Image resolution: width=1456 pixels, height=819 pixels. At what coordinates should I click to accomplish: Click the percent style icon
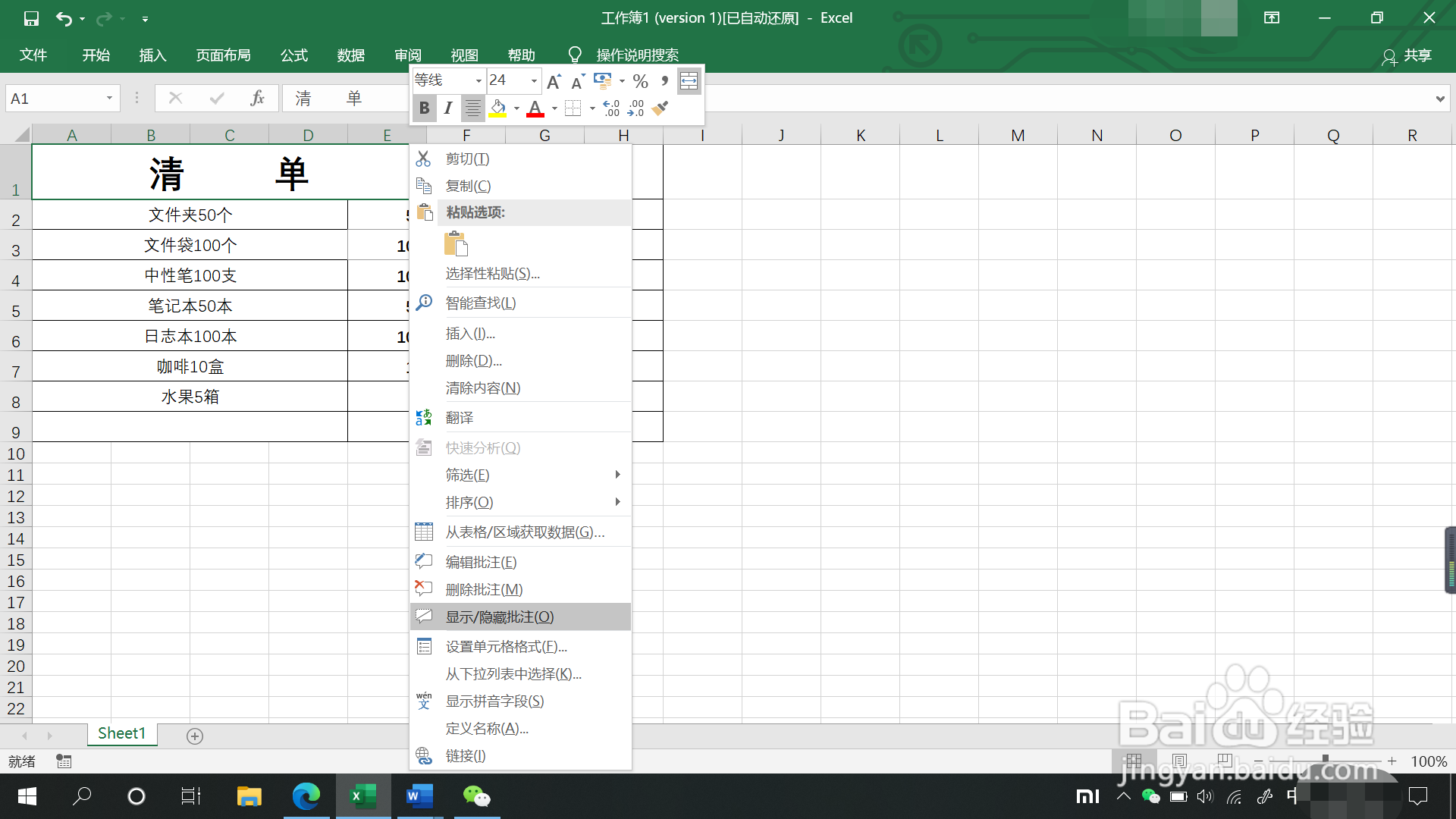(640, 81)
